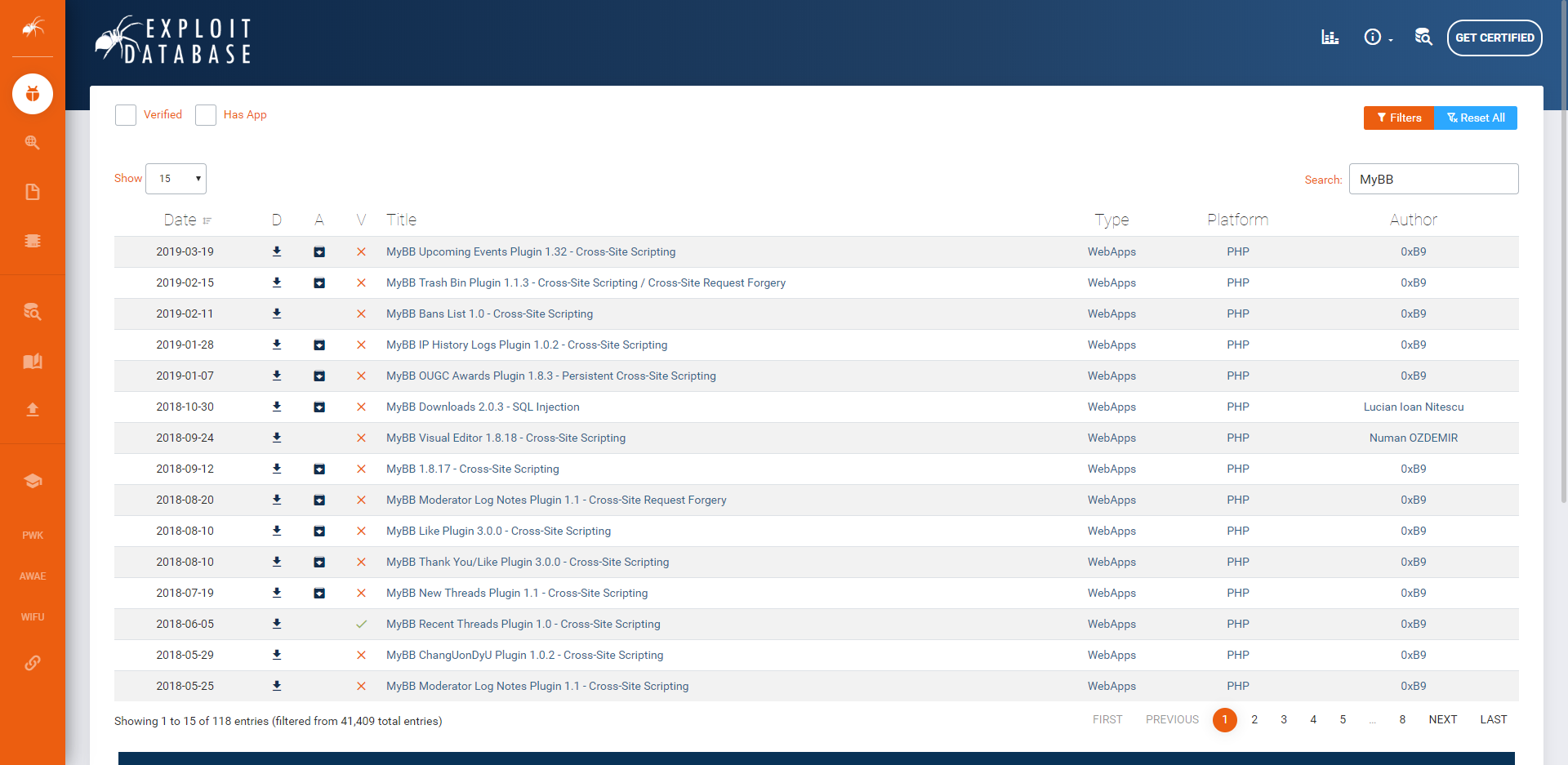Select current page 1 in pagination

coord(1225,719)
